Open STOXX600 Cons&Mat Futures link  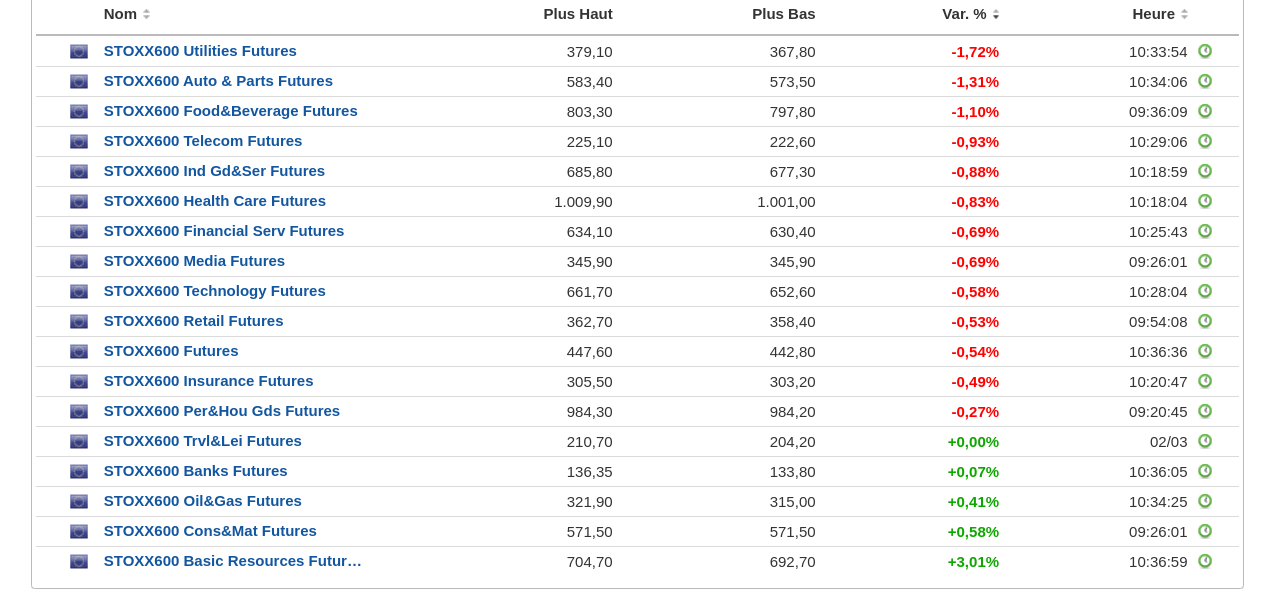click(210, 531)
